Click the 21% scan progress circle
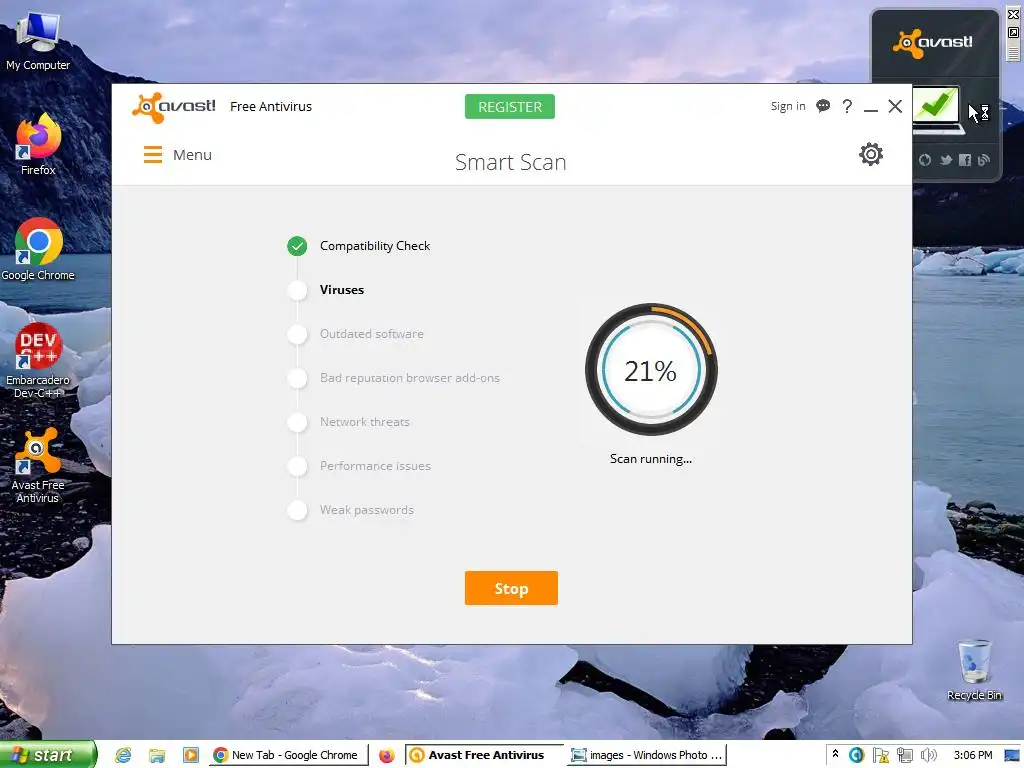Screen dimensions: 1024x768 pyautogui.click(x=651, y=370)
